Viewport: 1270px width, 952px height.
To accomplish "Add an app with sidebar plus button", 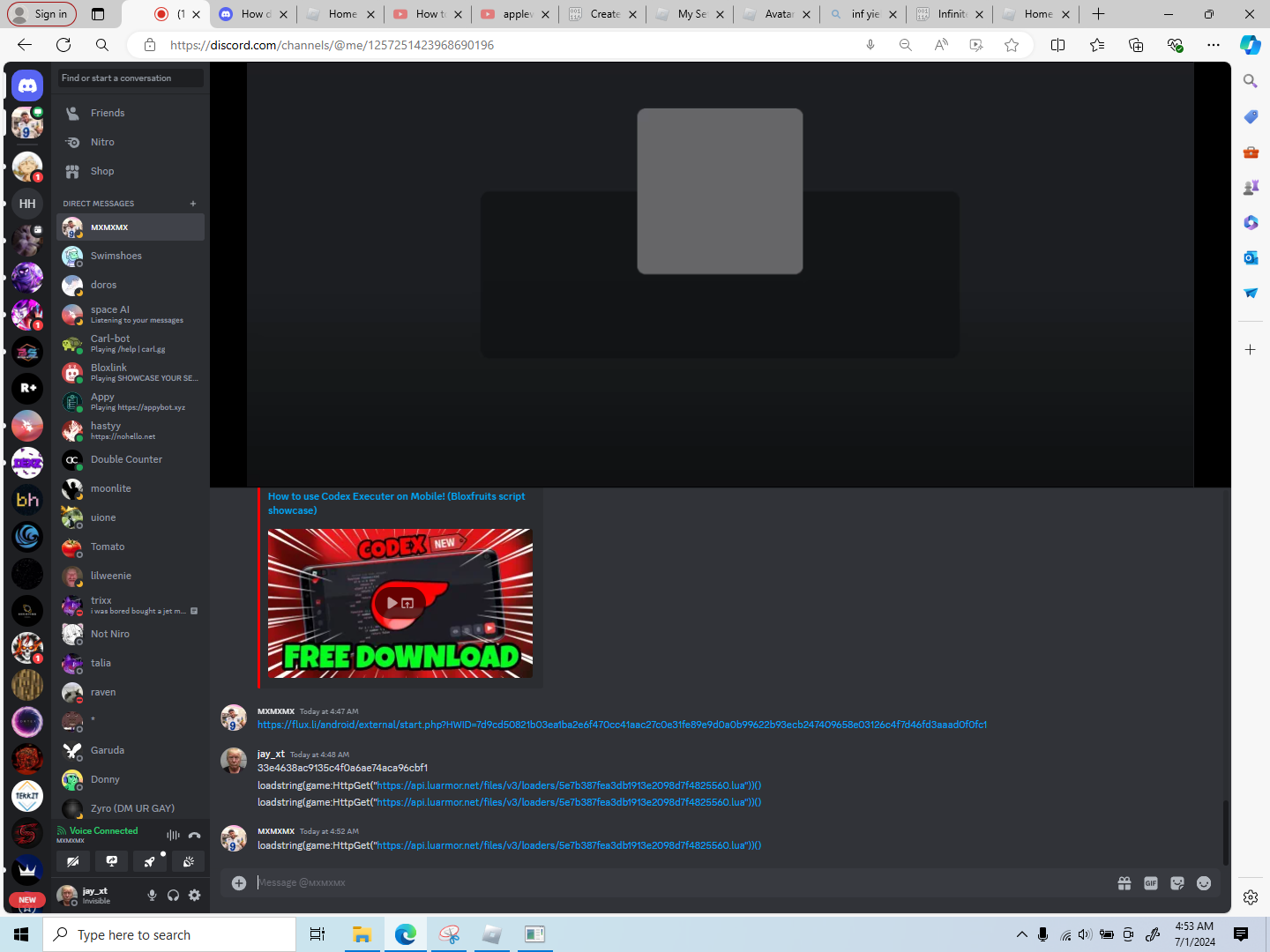I will pyautogui.click(x=1251, y=350).
